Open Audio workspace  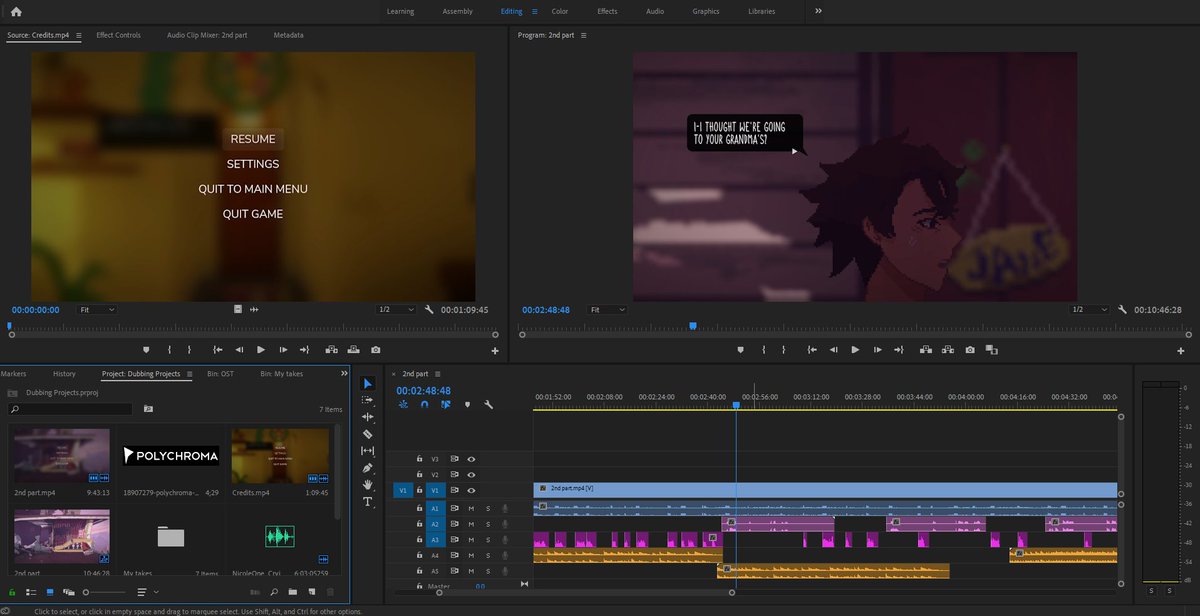tap(655, 11)
